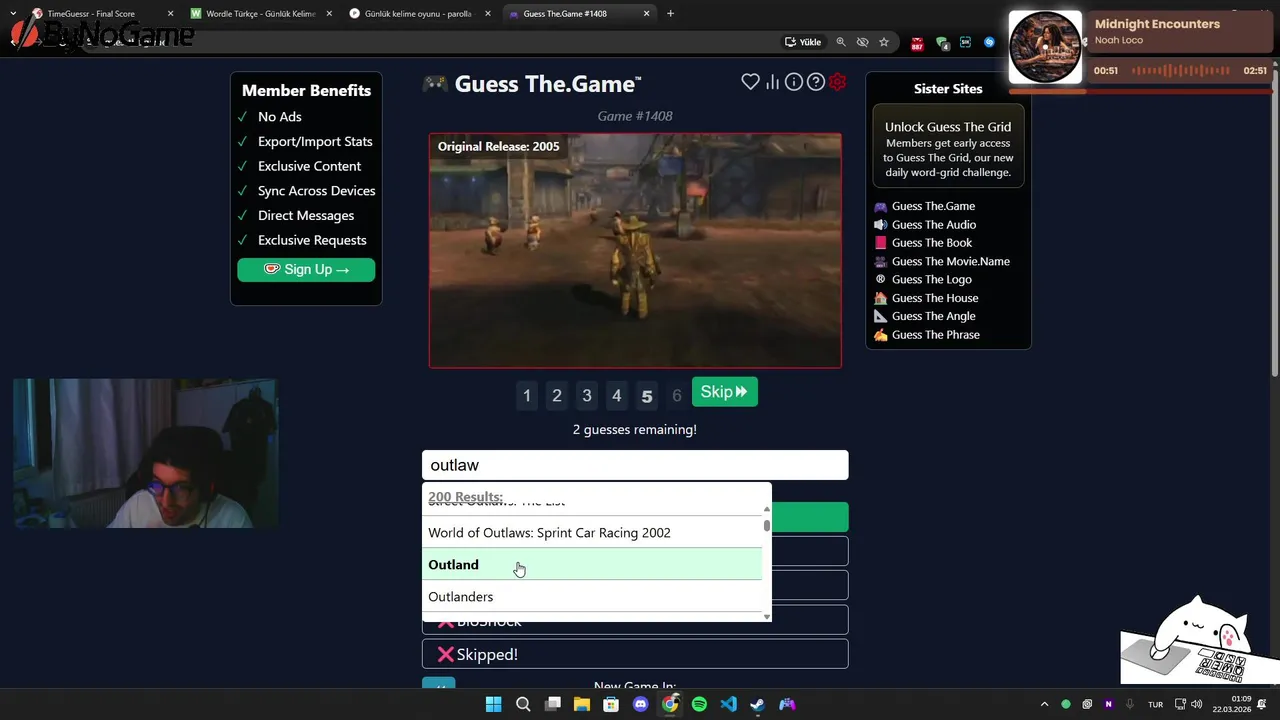Open Discord from the taskbar
The width and height of the screenshot is (1280, 720).
coord(641,704)
